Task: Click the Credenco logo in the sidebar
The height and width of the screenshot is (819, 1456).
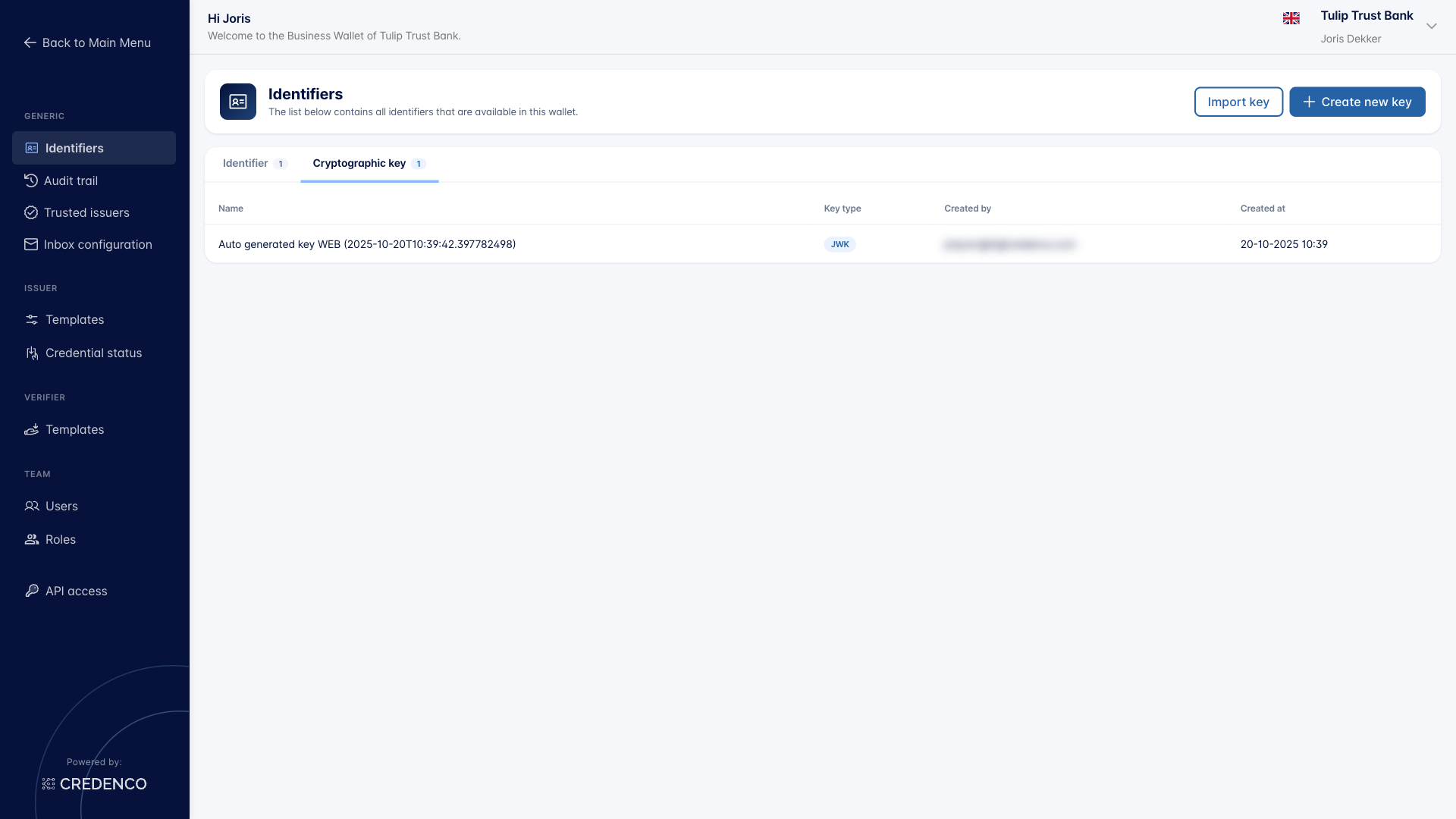Action: (x=95, y=784)
